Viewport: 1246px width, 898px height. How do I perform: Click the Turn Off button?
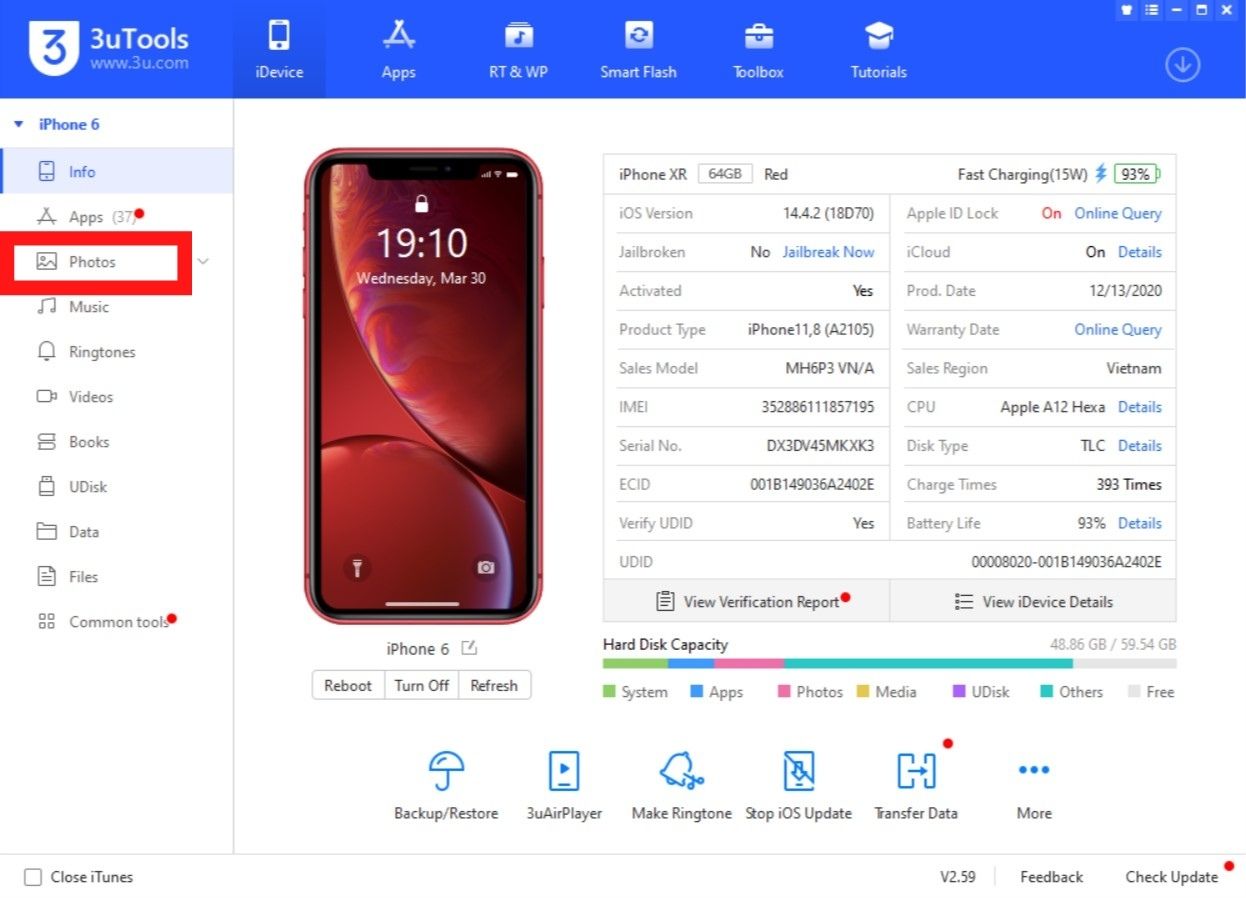click(x=421, y=686)
